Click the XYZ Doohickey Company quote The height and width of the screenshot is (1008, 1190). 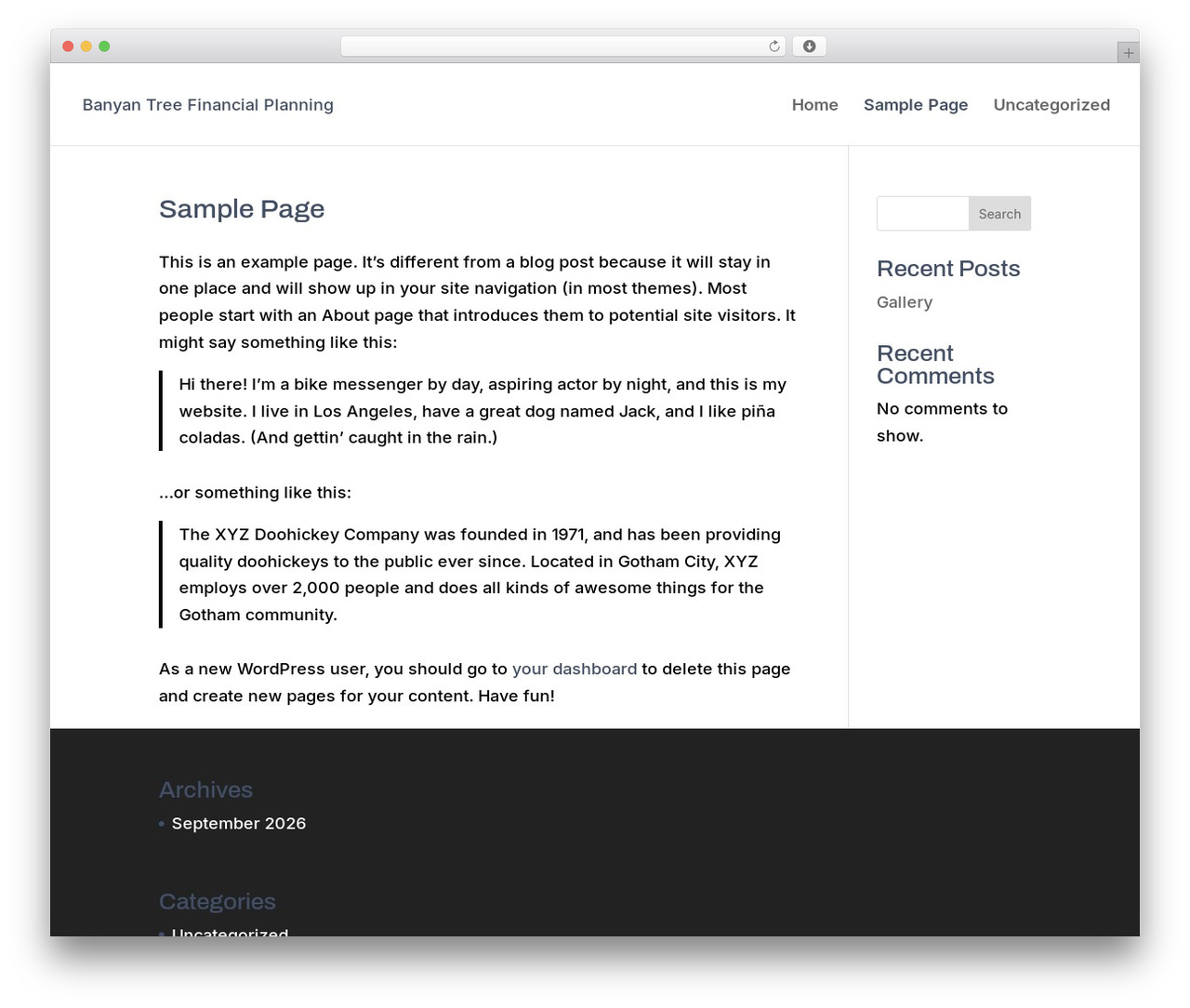click(x=479, y=575)
